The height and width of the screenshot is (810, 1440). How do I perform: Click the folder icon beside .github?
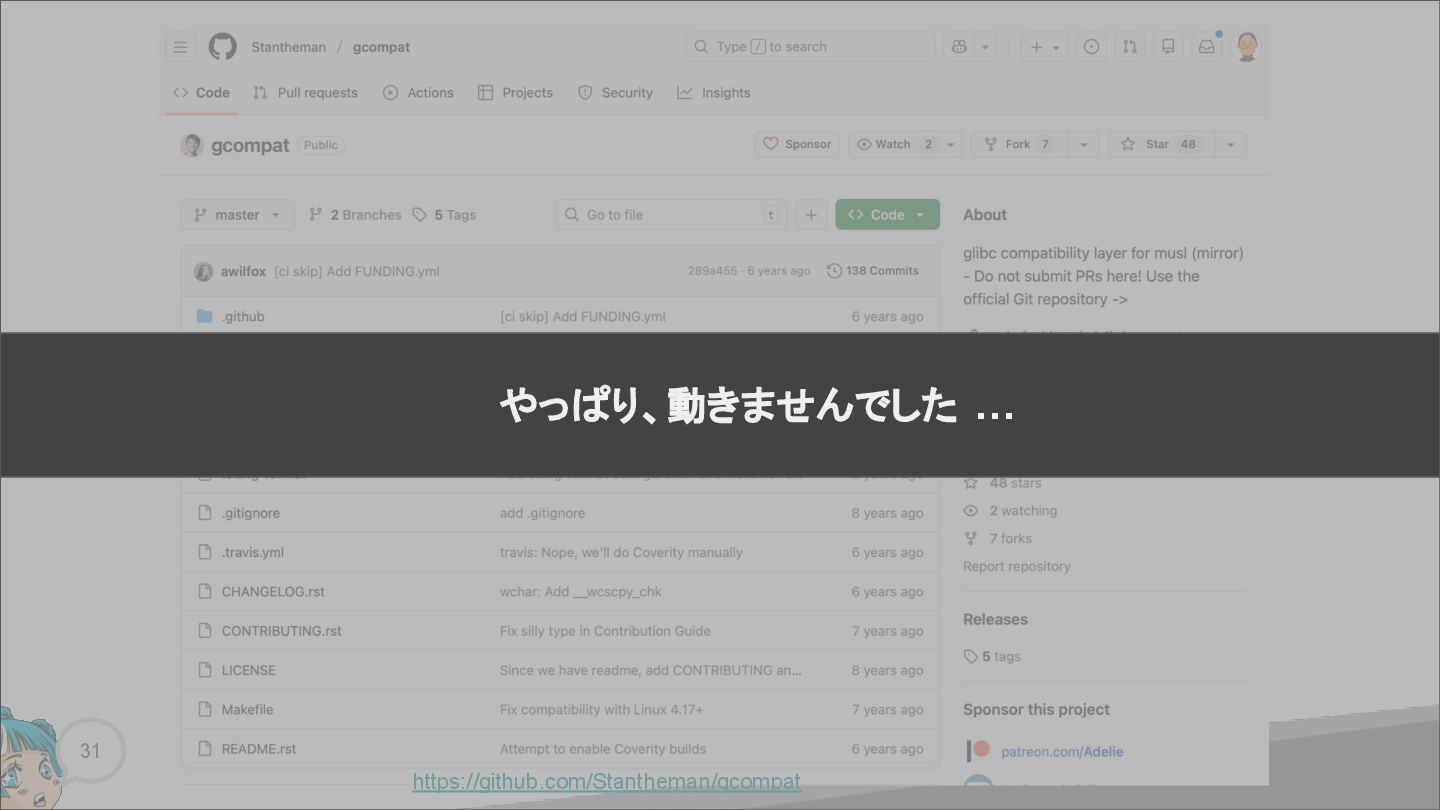point(204,316)
